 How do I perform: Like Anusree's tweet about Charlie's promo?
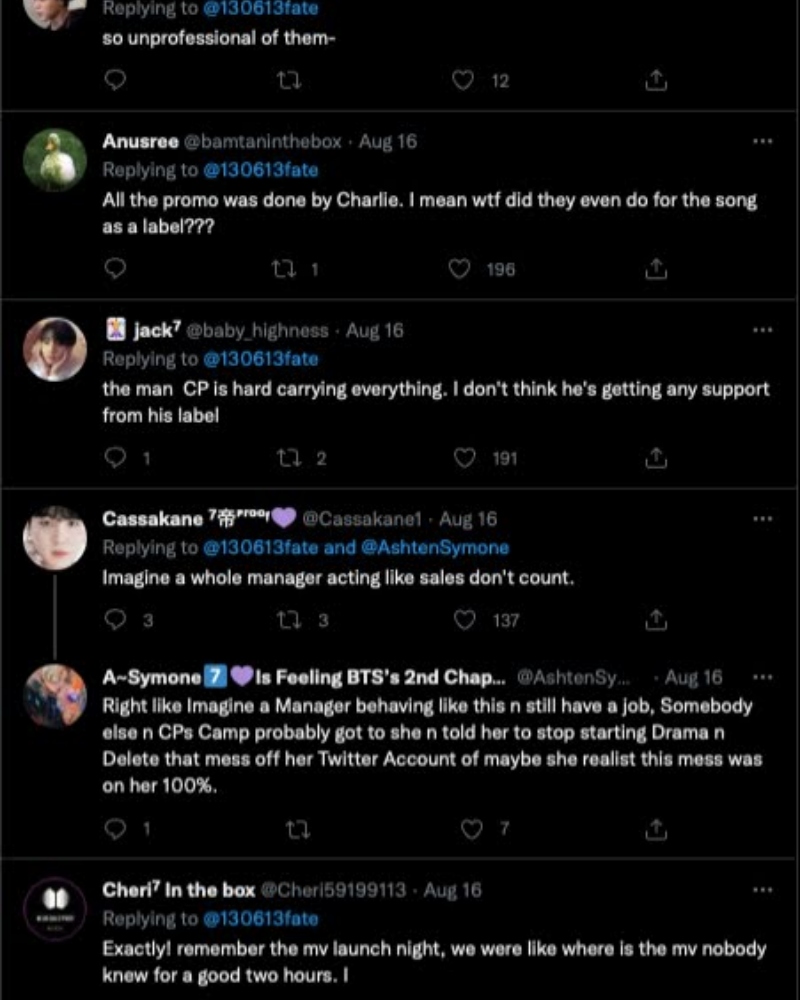point(461,269)
